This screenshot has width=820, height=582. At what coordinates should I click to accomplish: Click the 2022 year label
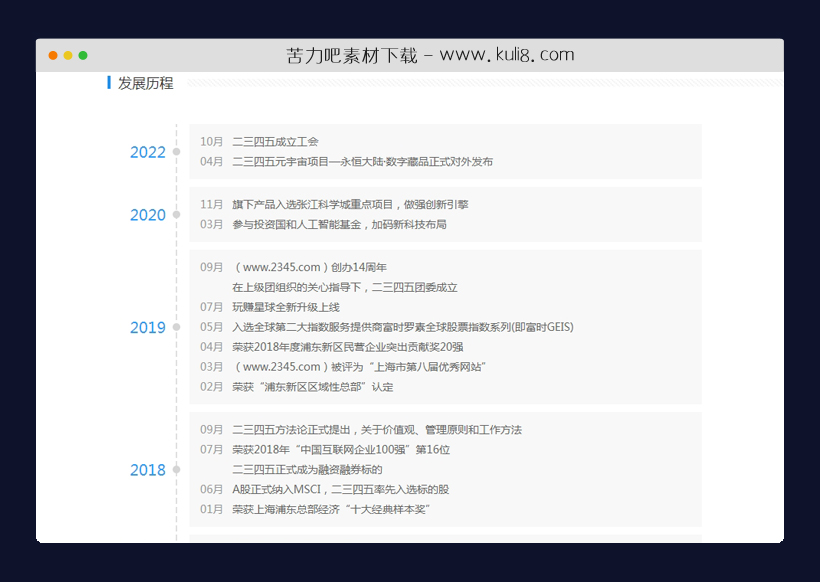[x=148, y=152]
